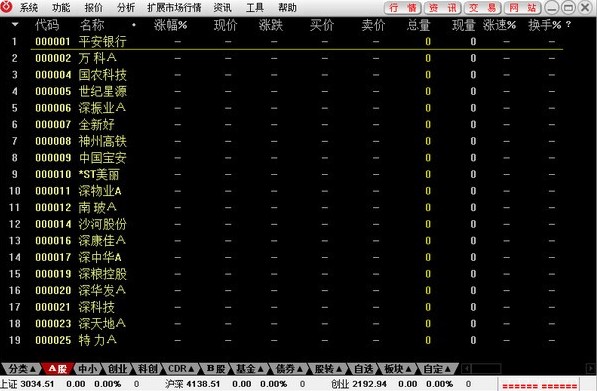This screenshot has height=391, width=597.
Task: Expand the 分类 category tab menu
Action: click(22, 369)
